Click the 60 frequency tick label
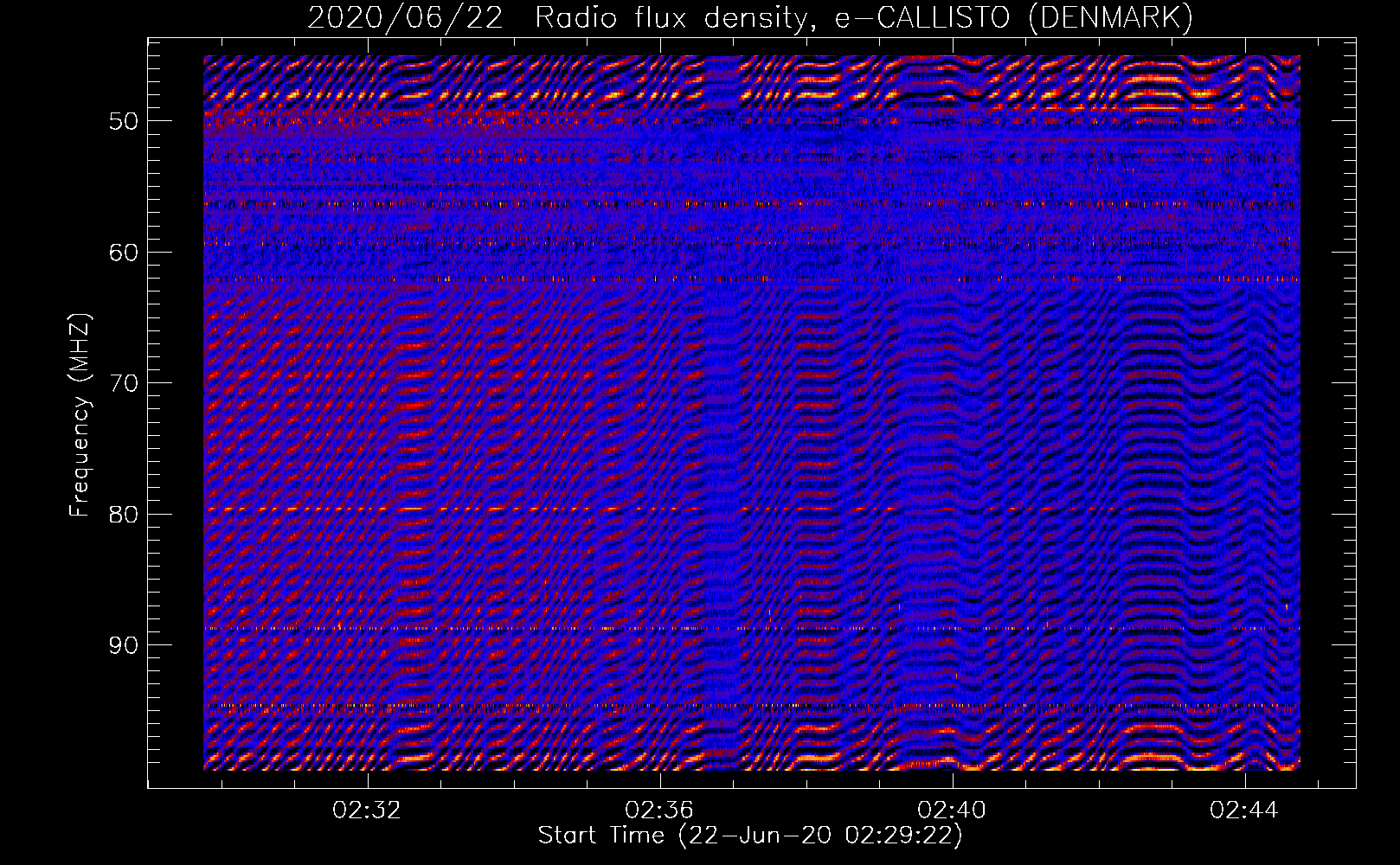The height and width of the screenshot is (865, 1400). coord(124,253)
